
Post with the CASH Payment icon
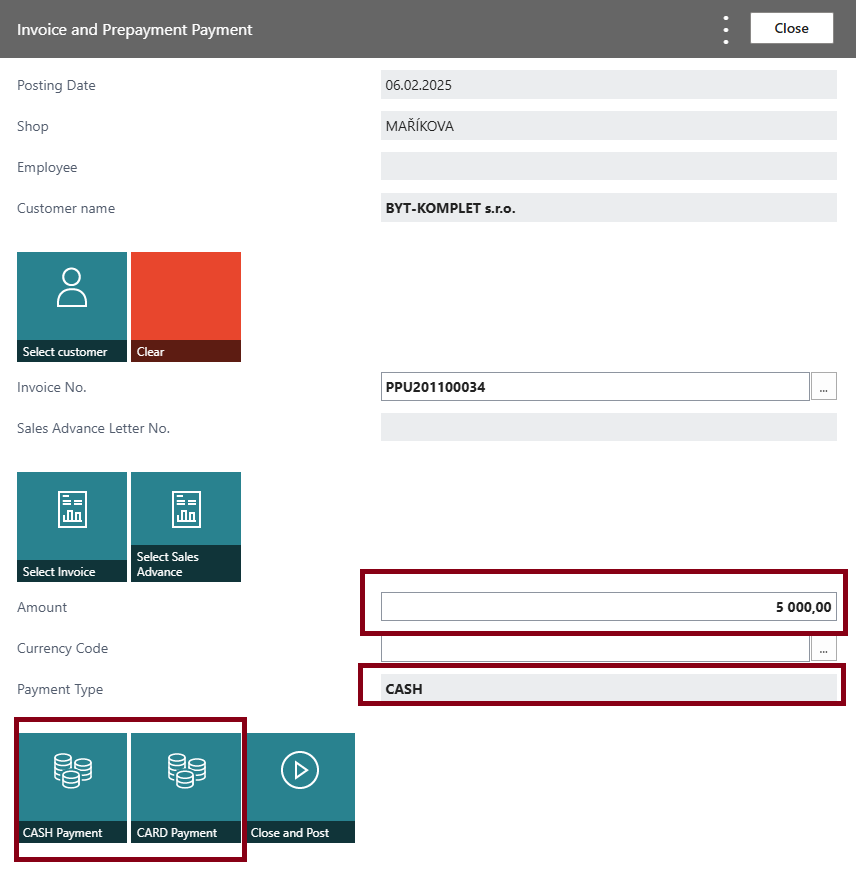(x=71, y=785)
